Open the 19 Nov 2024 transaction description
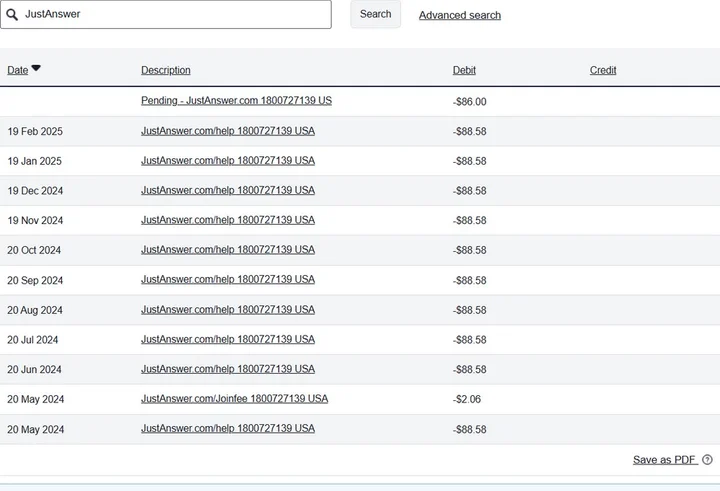 click(228, 220)
